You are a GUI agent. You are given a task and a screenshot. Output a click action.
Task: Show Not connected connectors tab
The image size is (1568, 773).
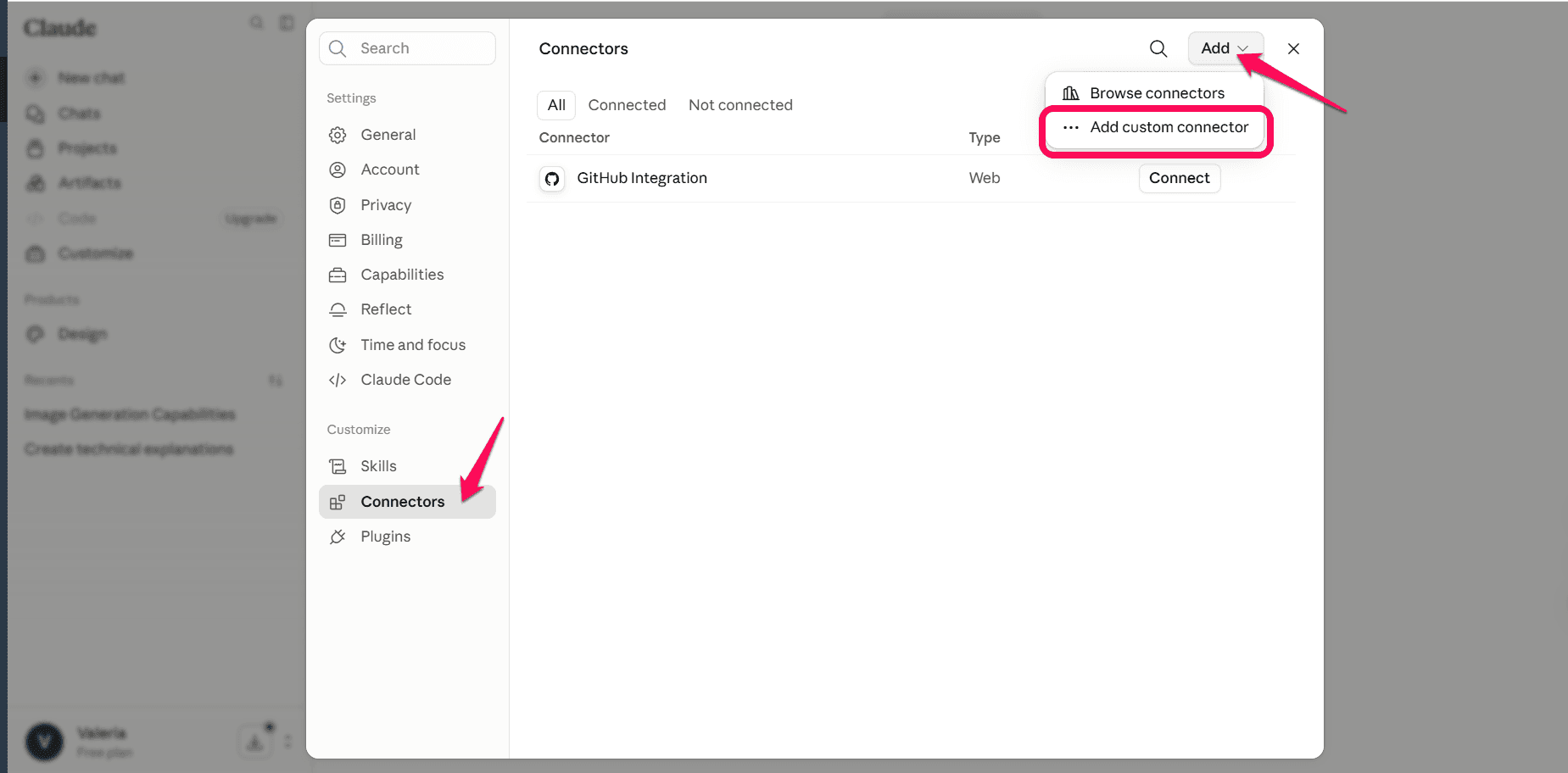[740, 105]
